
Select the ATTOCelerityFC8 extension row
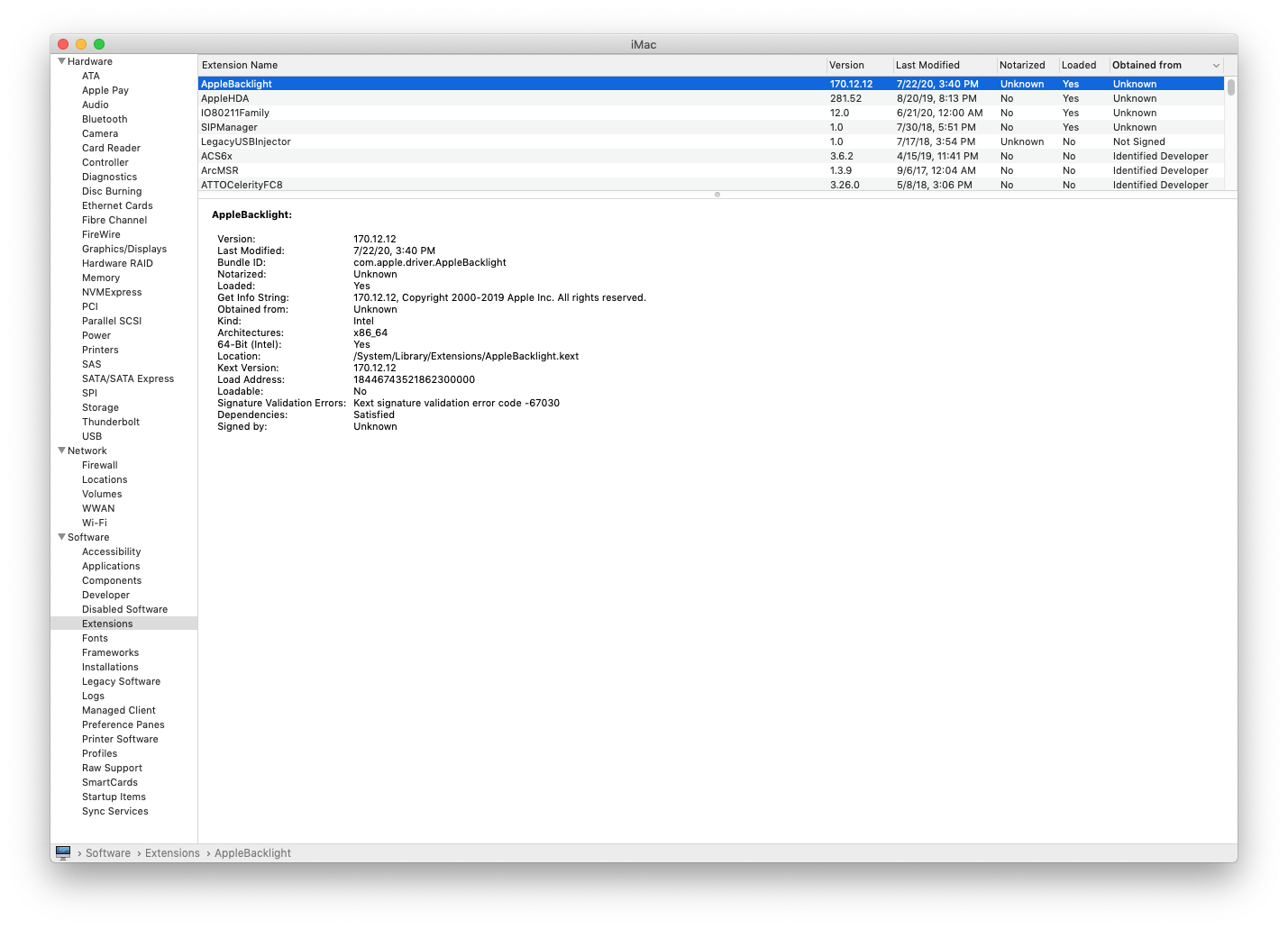click(711, 185)
